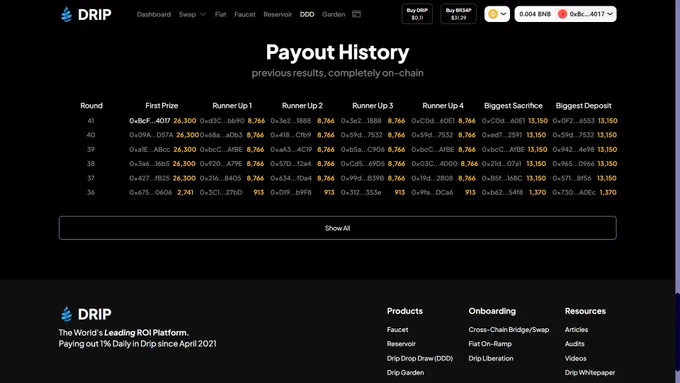Click round 38 Runner Up 1 address 0x920...A79E
This screenshot has height=383, width=680.
[221, 164]
